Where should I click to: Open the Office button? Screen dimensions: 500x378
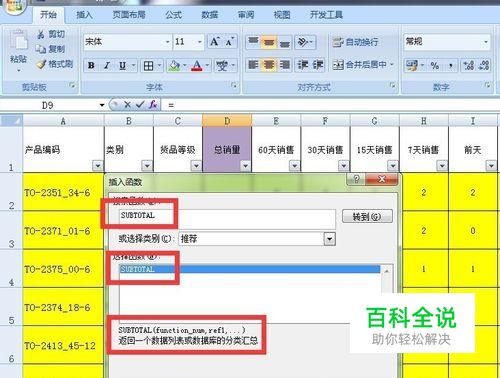click(14, 6)
